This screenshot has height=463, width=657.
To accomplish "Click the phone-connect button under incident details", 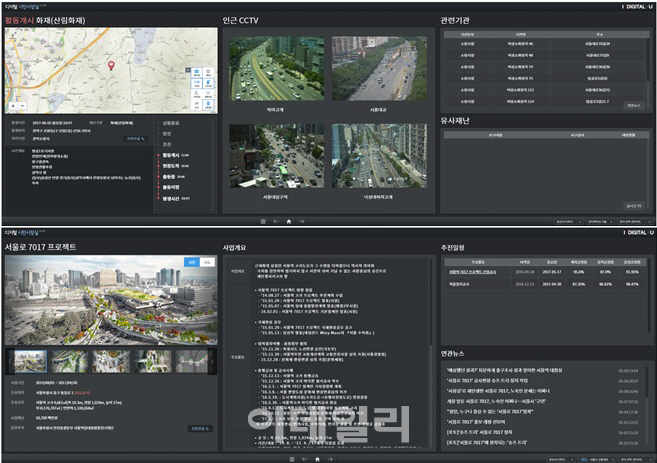I will [x=136, y=139].
